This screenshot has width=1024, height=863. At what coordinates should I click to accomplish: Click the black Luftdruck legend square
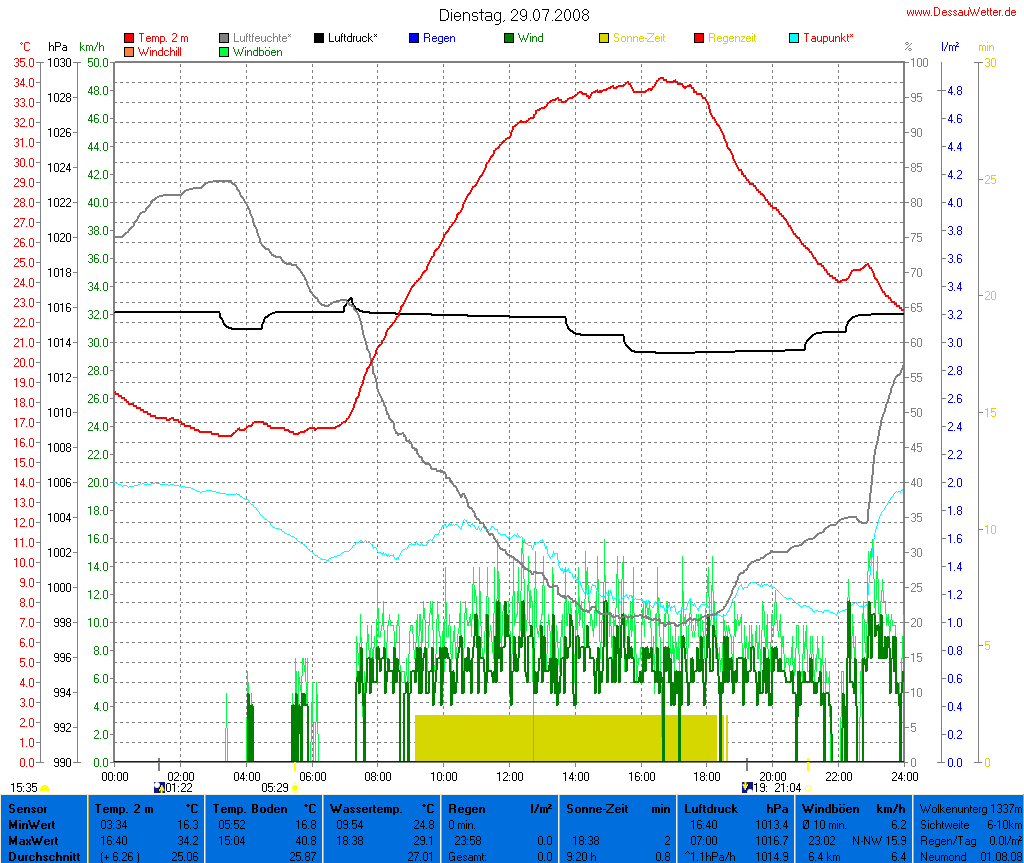pos(319,38)
